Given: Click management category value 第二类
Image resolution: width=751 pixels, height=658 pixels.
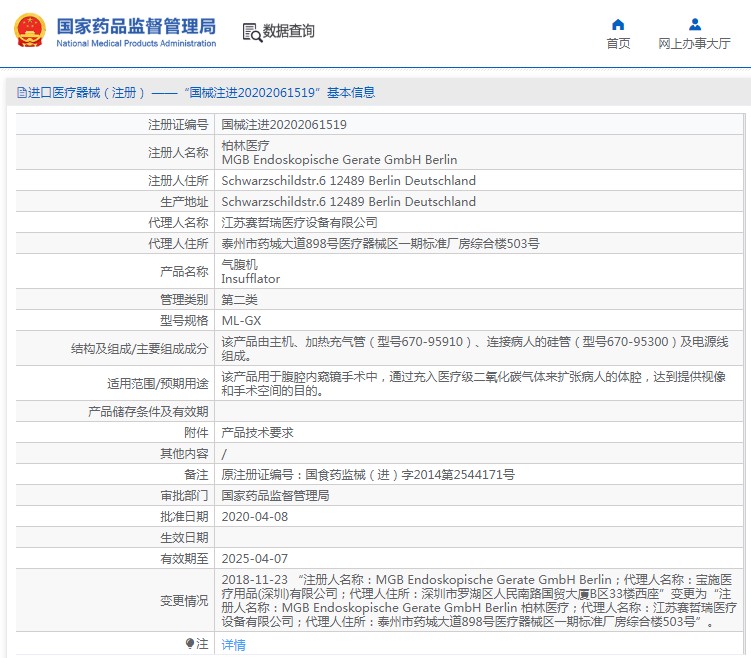Looking at the screenshot, I should (239, 300).
